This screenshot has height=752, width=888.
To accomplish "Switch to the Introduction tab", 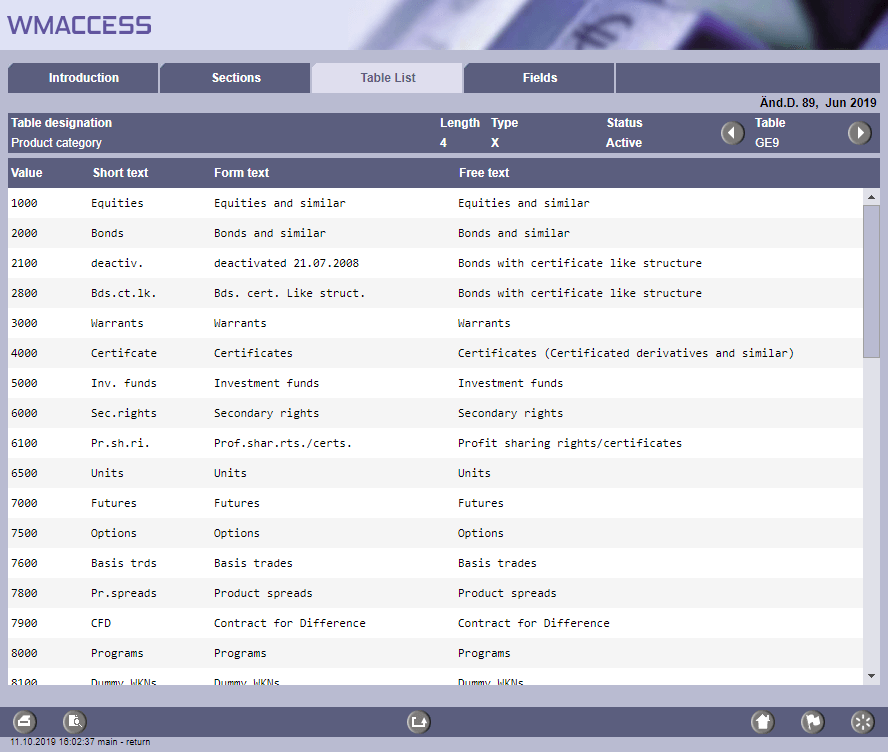I will tap(84, 78).
